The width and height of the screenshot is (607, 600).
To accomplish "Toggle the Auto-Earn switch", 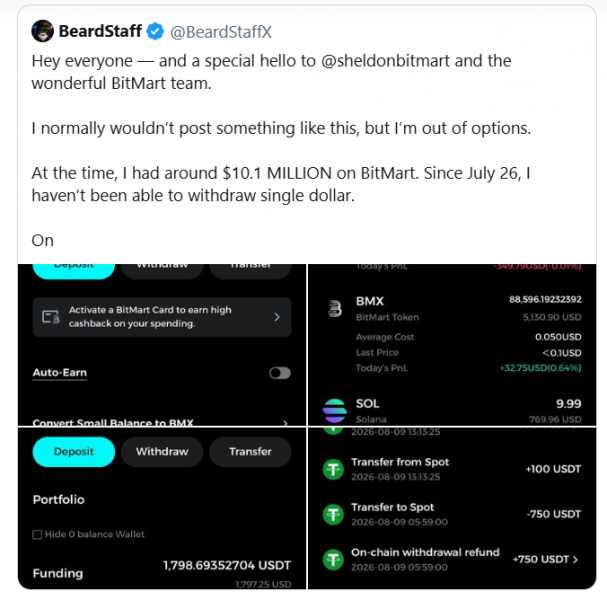I will 280,373.
